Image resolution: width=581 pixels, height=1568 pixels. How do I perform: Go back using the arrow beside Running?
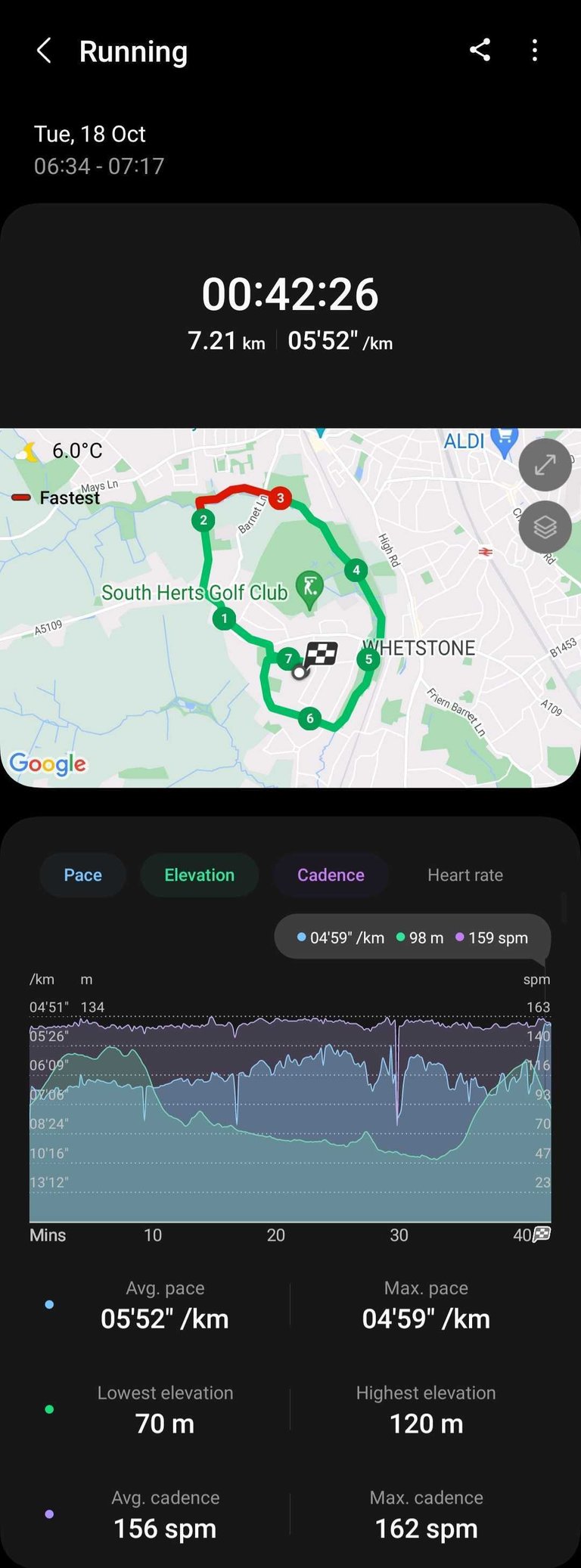[44, 51]
